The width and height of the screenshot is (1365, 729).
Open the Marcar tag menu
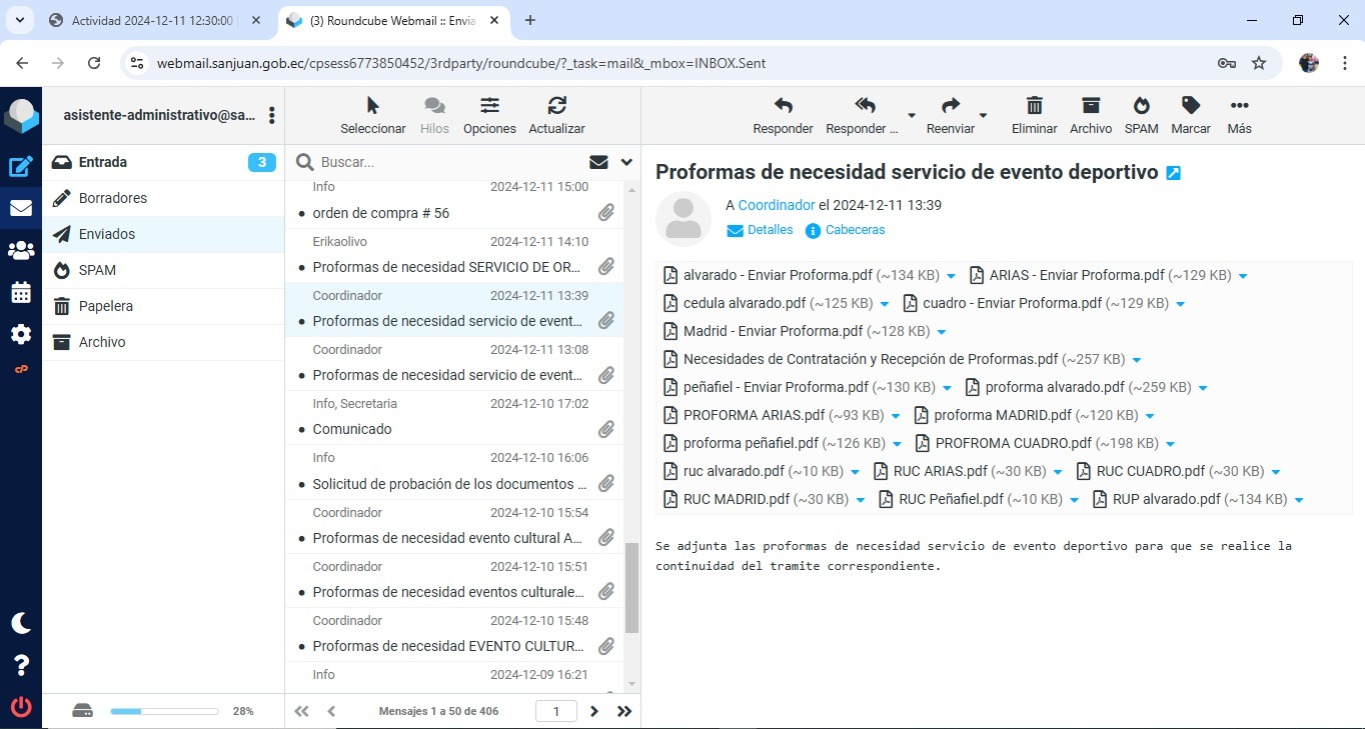tap(1190, 106)
